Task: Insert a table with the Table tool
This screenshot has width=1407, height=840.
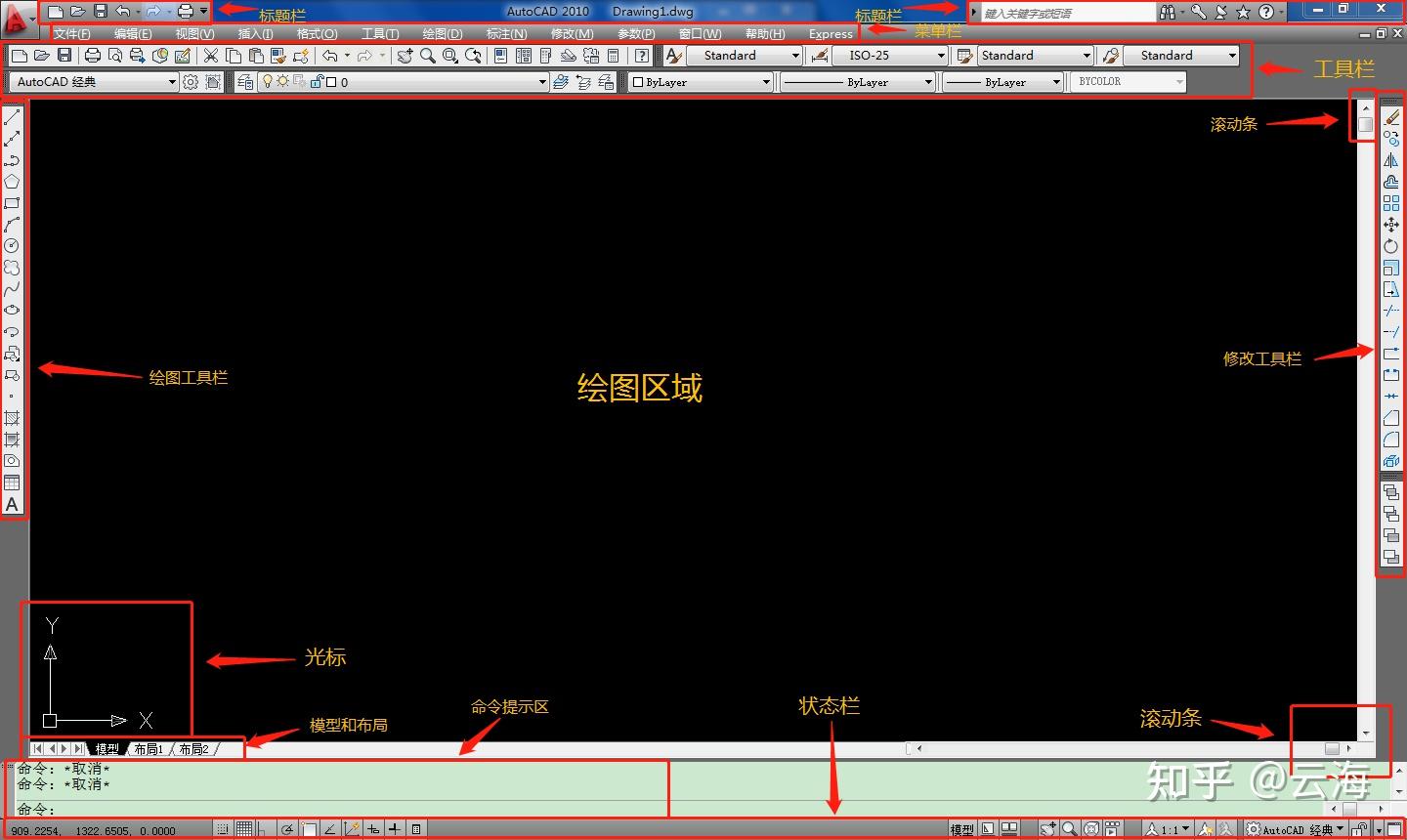Action: (x=12, y=483)
